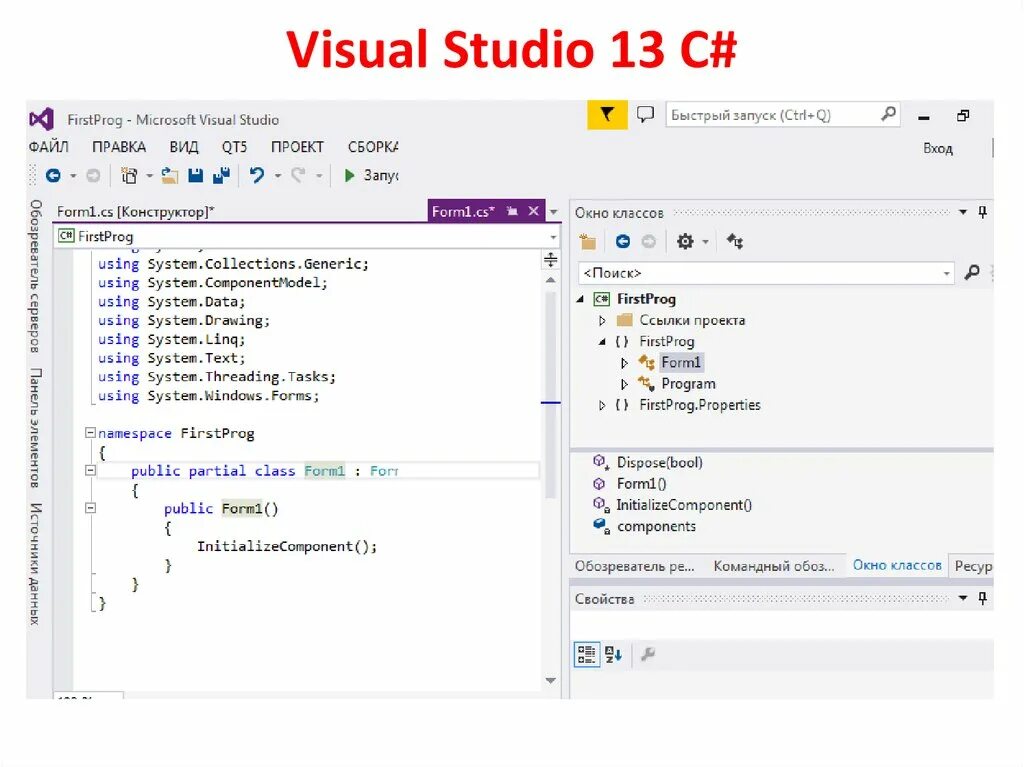Open the Источники данных side panel
The image size is (1024, 767).
tap(36, 564)
